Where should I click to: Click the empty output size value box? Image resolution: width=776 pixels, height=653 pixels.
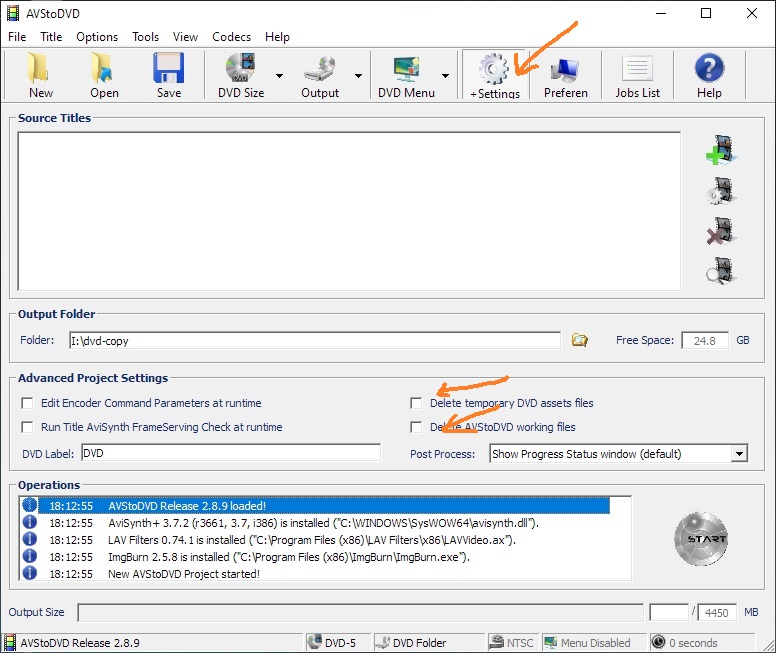pyautogui.click(x=669, y=612)
